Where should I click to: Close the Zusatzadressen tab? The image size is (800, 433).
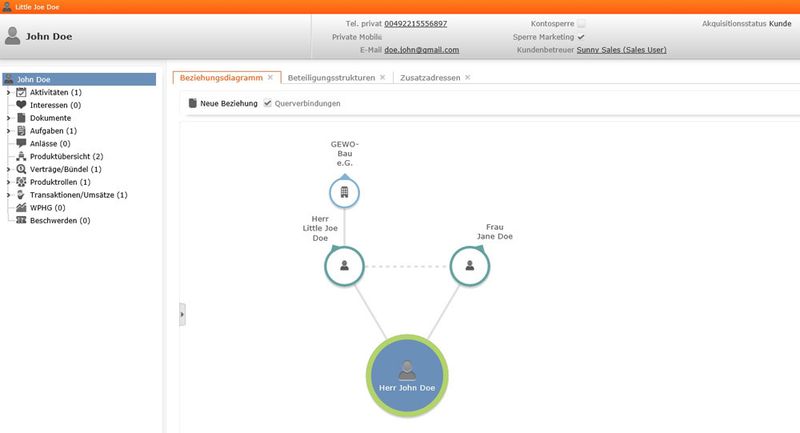(x=468, y=78)
